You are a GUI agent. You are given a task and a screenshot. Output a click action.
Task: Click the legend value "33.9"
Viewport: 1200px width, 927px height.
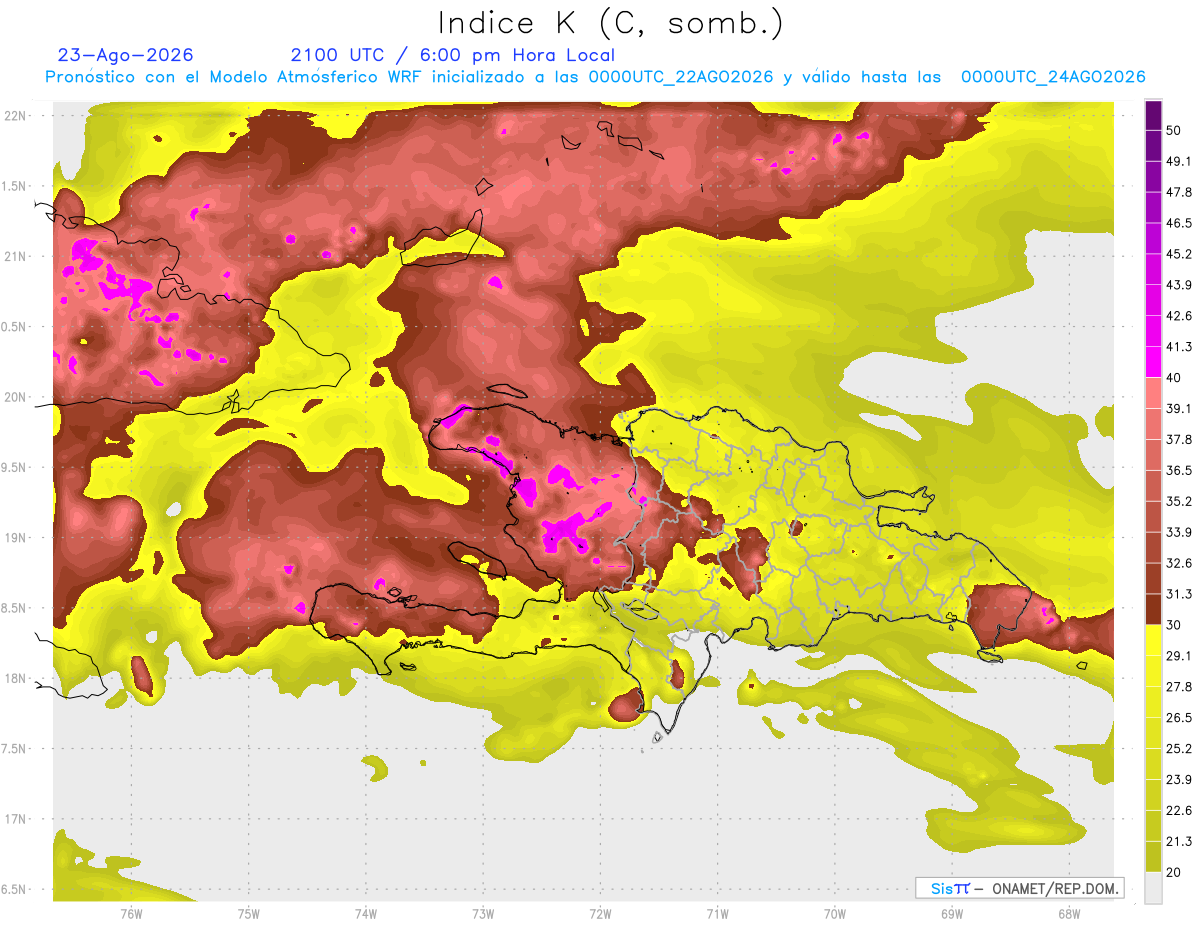(1178, 532)
